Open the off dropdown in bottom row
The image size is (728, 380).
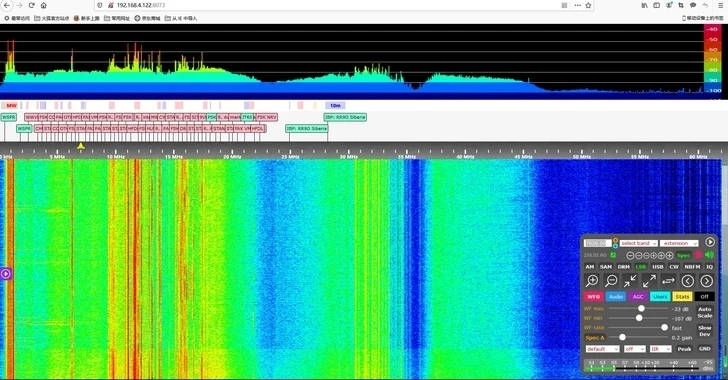(635, 349)
